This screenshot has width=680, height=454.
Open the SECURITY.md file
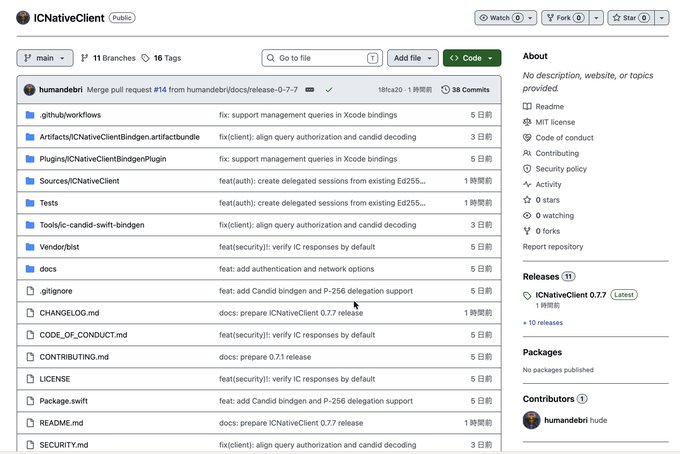[64, 445]
